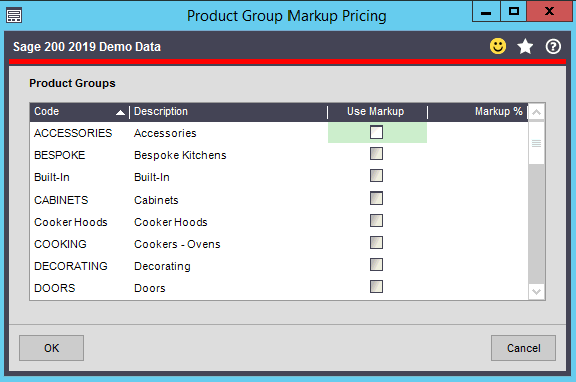576x382 pixels.
Task: Select the CABINETS code cell
Action: coord(80,200)
